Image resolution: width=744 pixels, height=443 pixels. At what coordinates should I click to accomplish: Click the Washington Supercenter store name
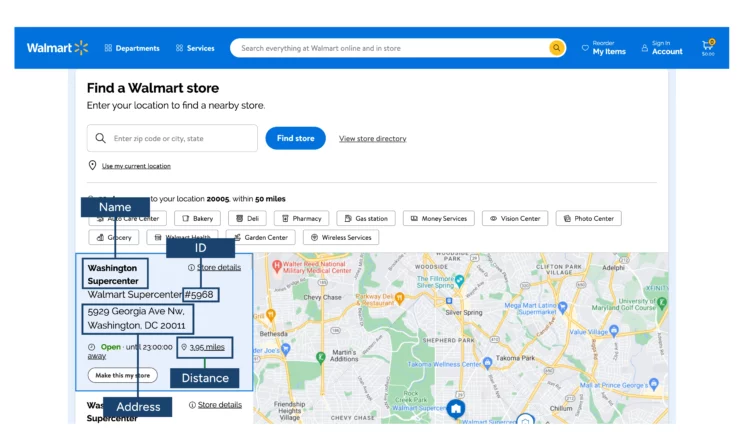[x=113, y=274]
